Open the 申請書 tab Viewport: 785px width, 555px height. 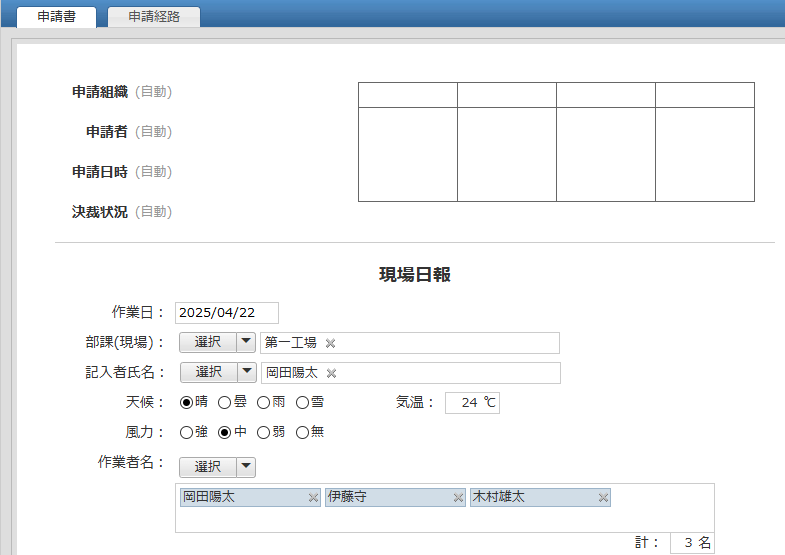coord(56,17)
